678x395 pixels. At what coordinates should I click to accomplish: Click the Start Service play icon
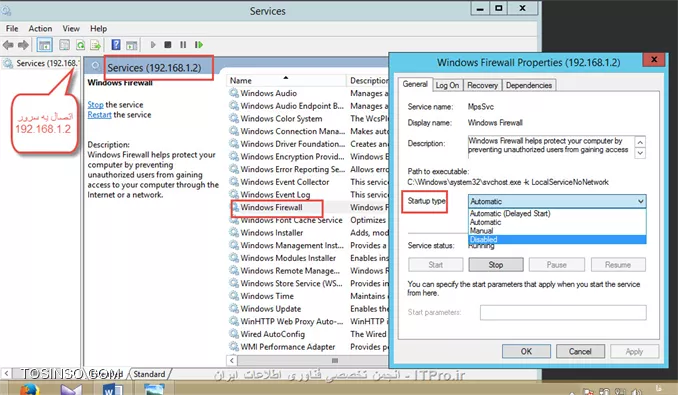click(x=153, y=45)
